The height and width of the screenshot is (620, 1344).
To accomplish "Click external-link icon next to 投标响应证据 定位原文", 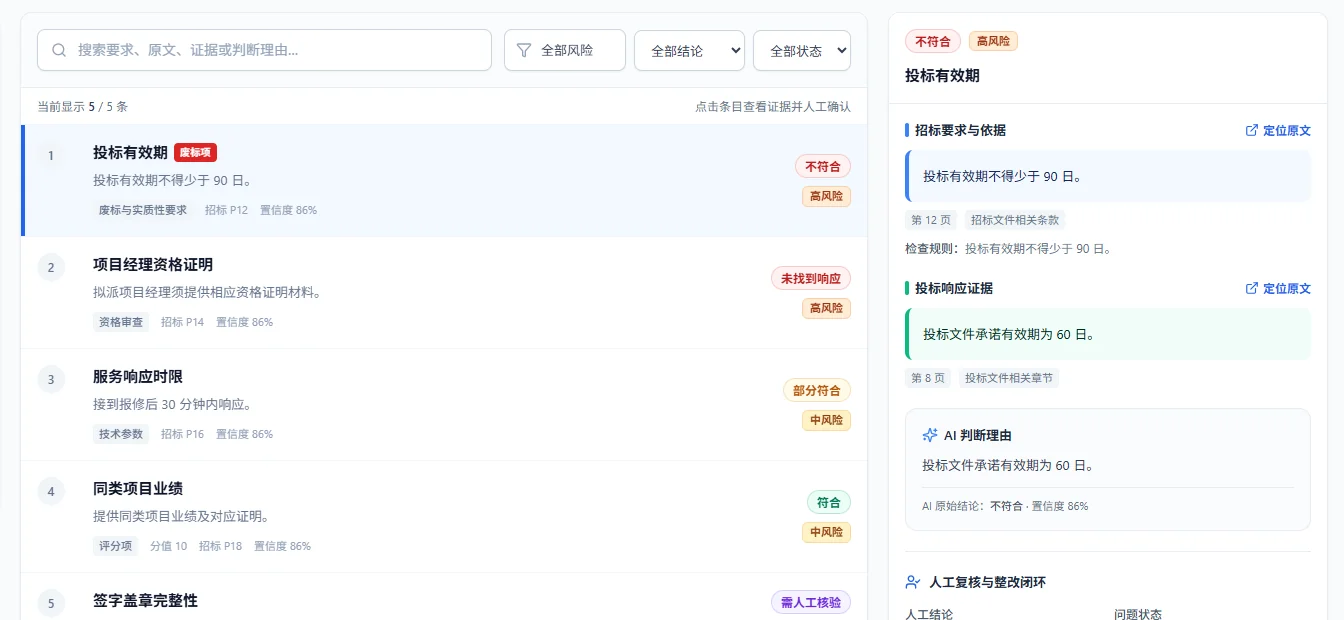I will pos(1252,288).
